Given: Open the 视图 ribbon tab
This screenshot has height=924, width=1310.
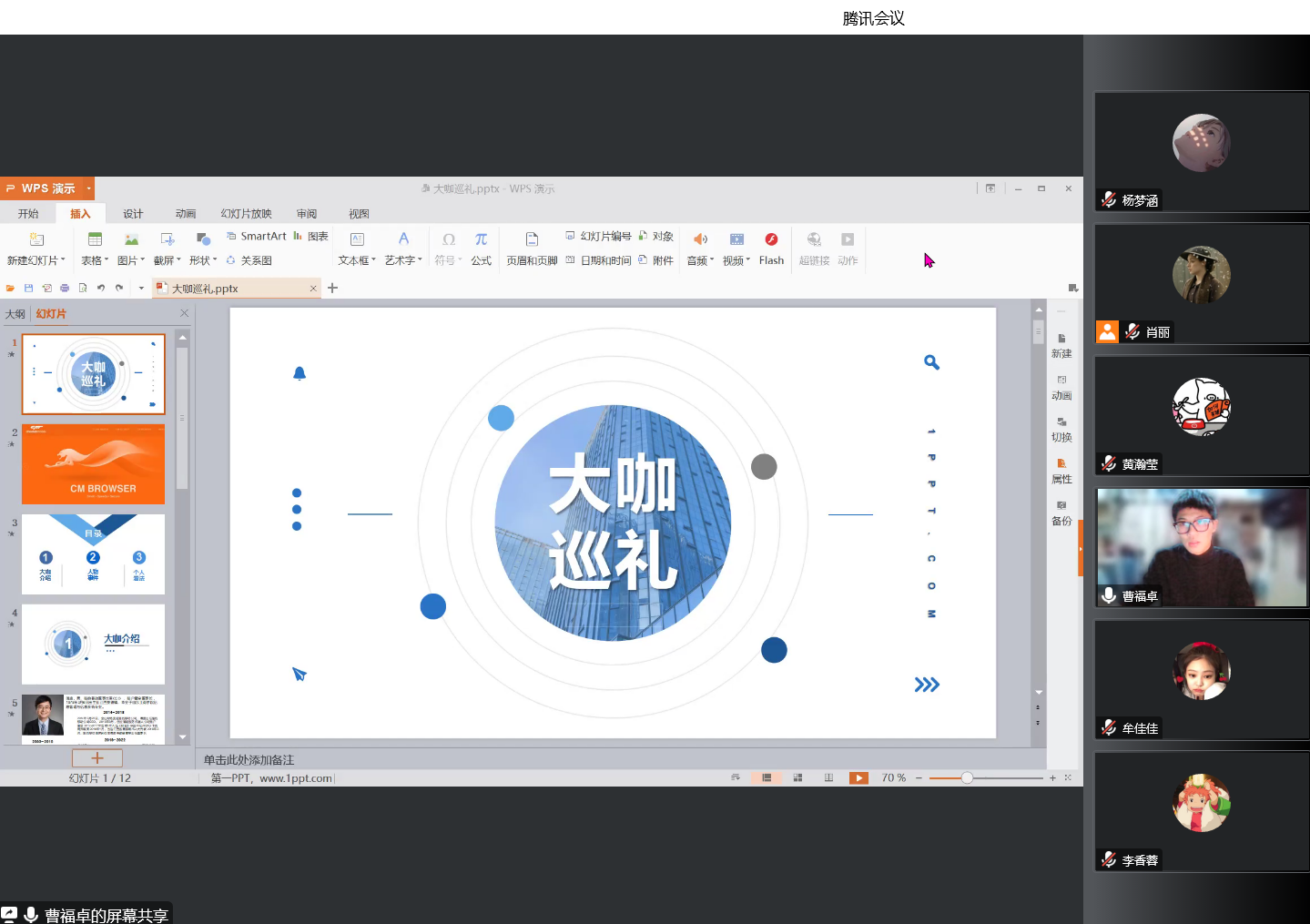Looking at the screenshot, I should 359,214.
